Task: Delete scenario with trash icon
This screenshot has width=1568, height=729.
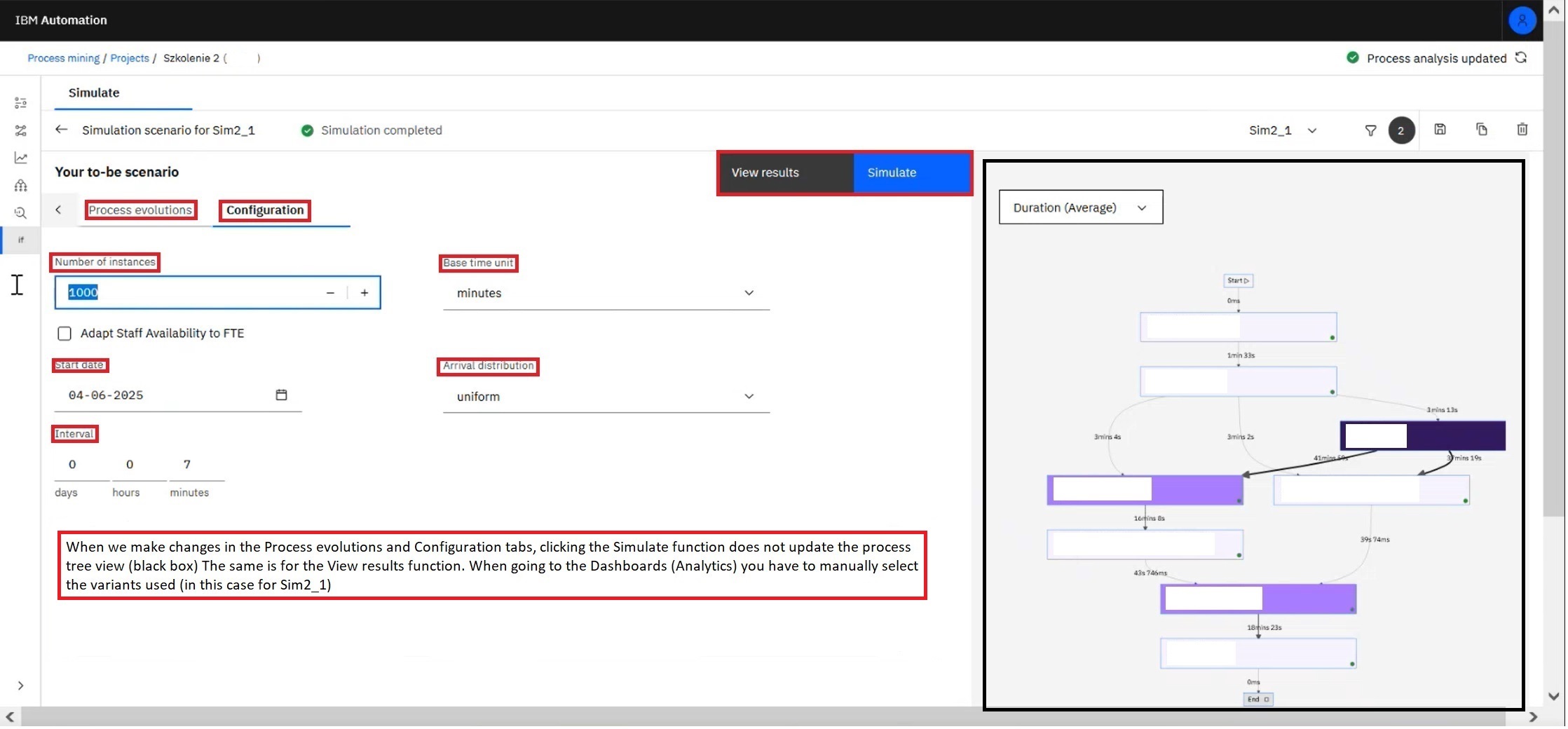Action: point(1522,130)
